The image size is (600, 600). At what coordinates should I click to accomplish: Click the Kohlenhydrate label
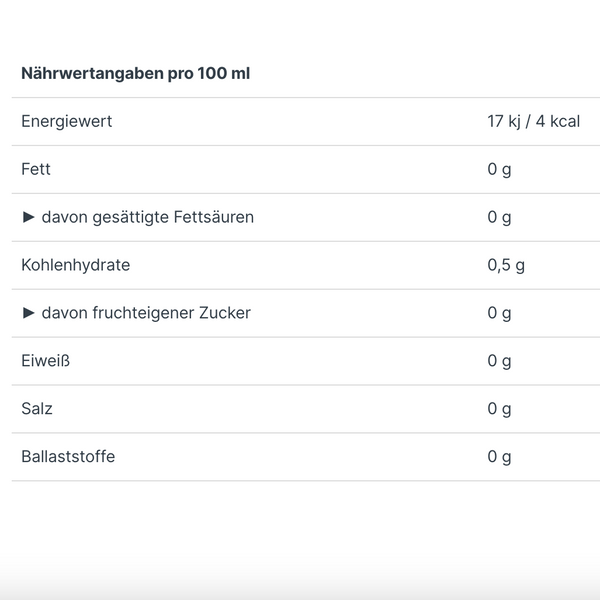[x=76, y=265]
